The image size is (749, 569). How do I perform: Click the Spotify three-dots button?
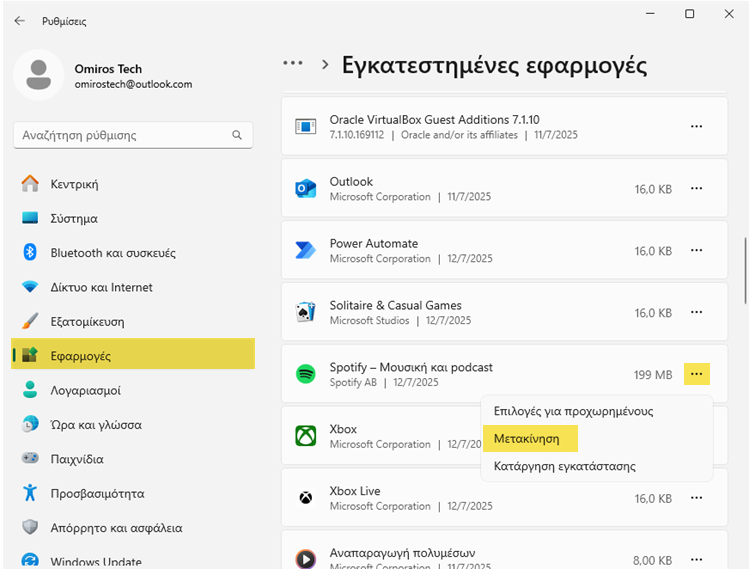[x=696, y=374]
